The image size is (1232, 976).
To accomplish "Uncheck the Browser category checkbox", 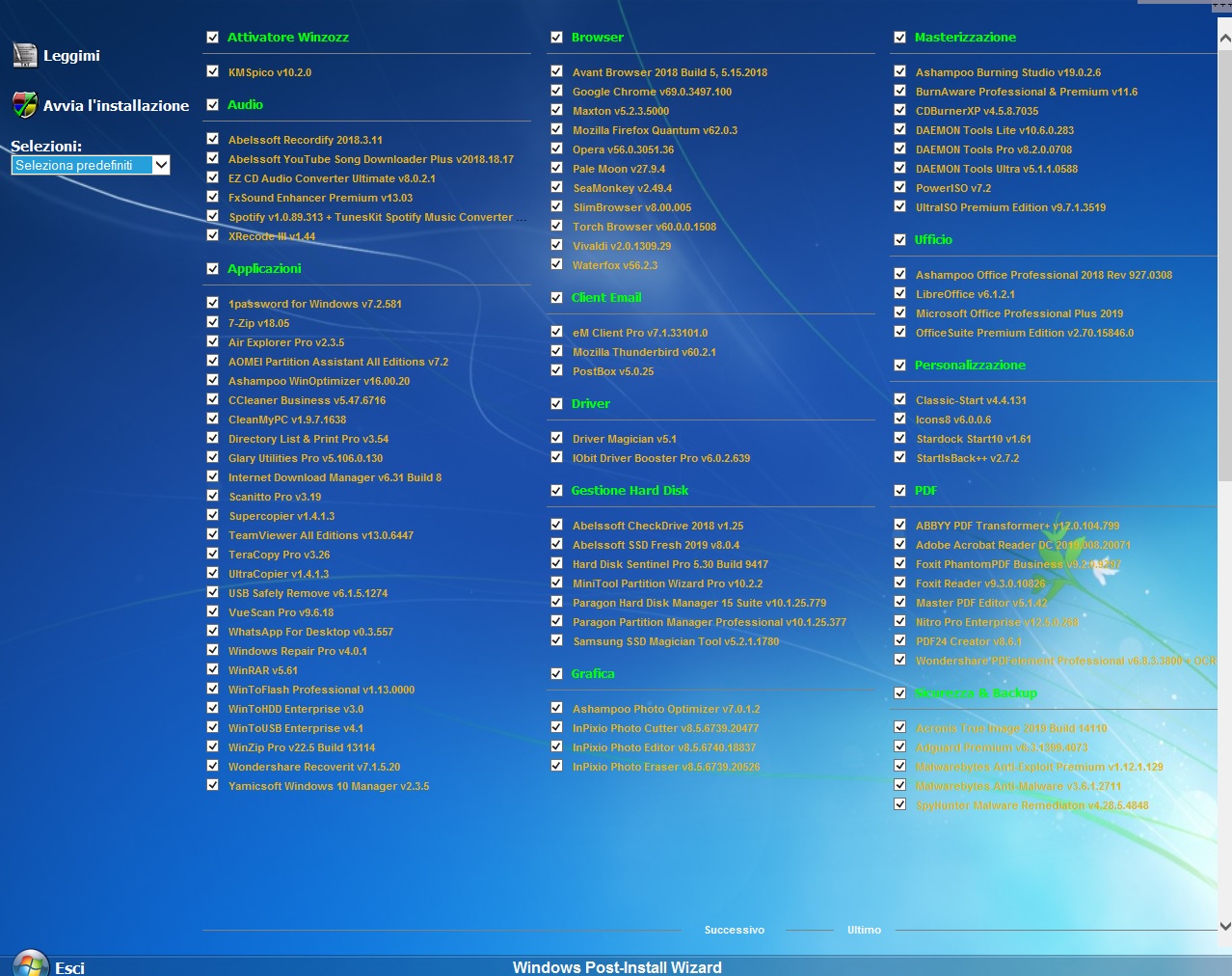I will [x=557, y=37].
